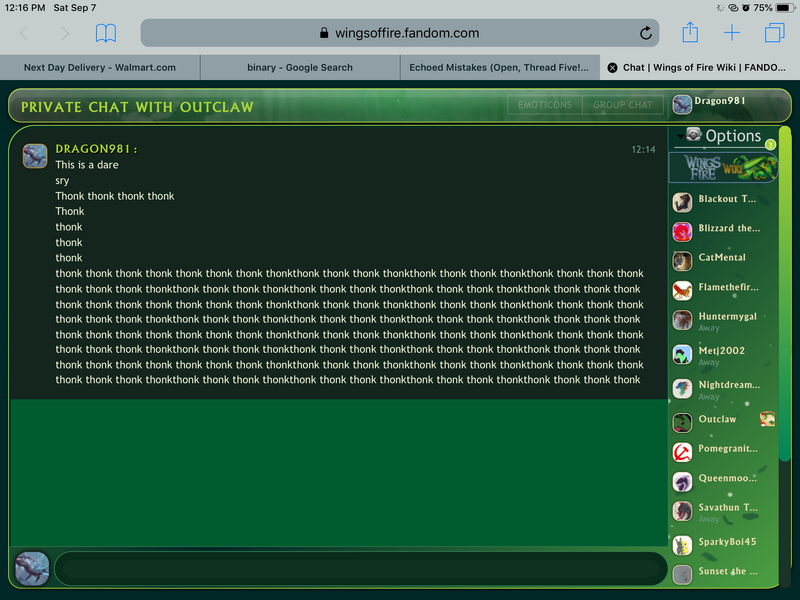Click Pomegranit user's red avatar

click(682, 452)
